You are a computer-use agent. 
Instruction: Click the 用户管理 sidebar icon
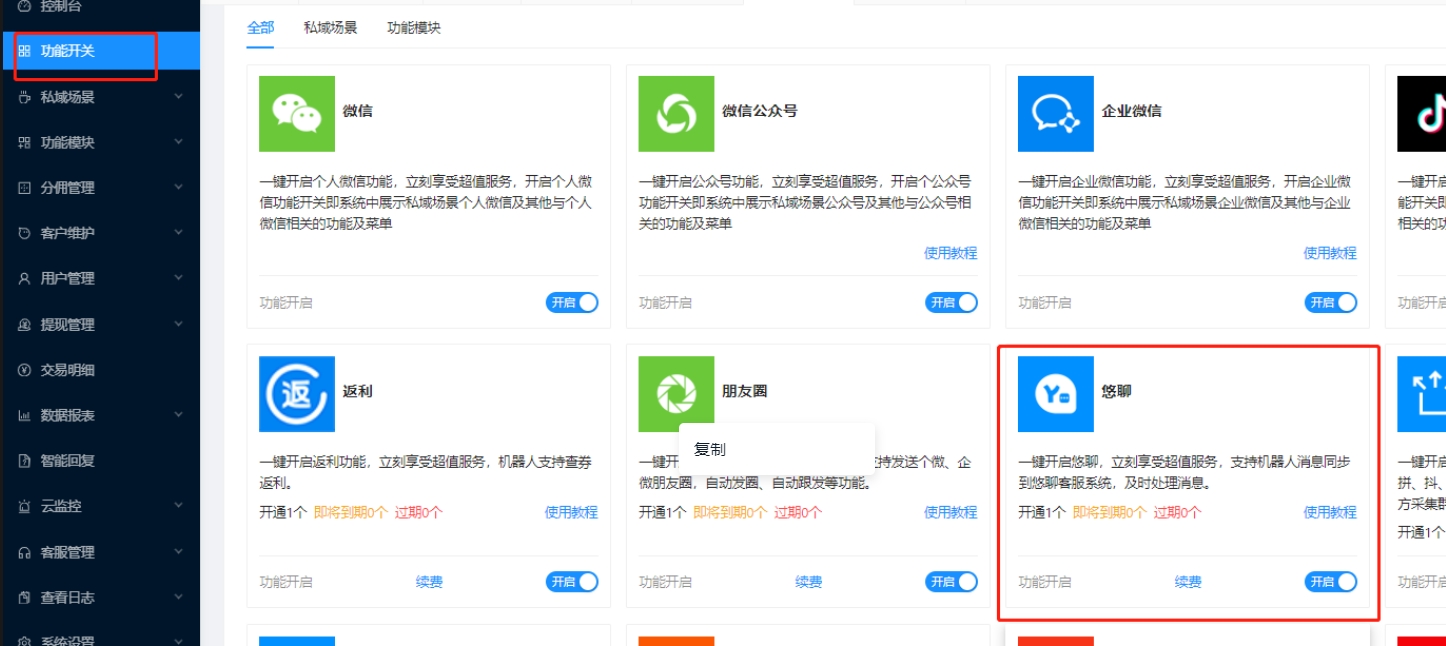tap(25, 279)
